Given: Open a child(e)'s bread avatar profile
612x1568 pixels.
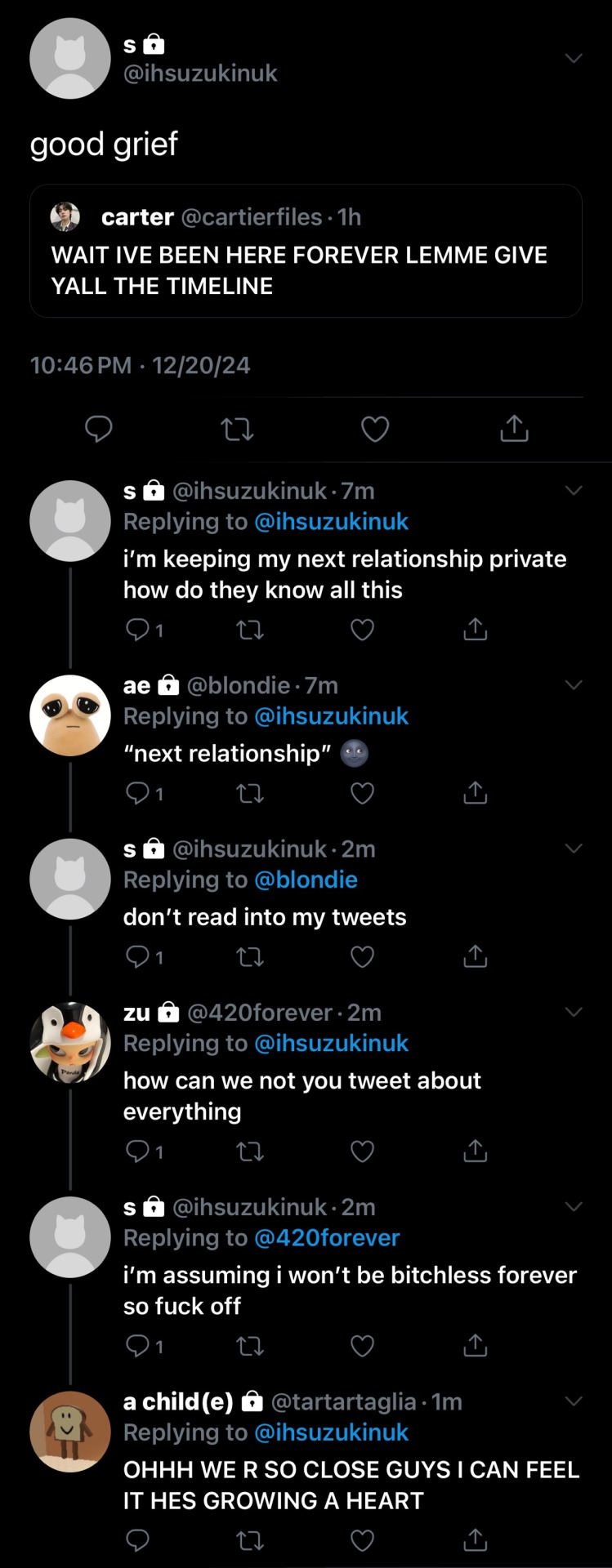Looking at the screenshot, I should [x=70, y=1432].
